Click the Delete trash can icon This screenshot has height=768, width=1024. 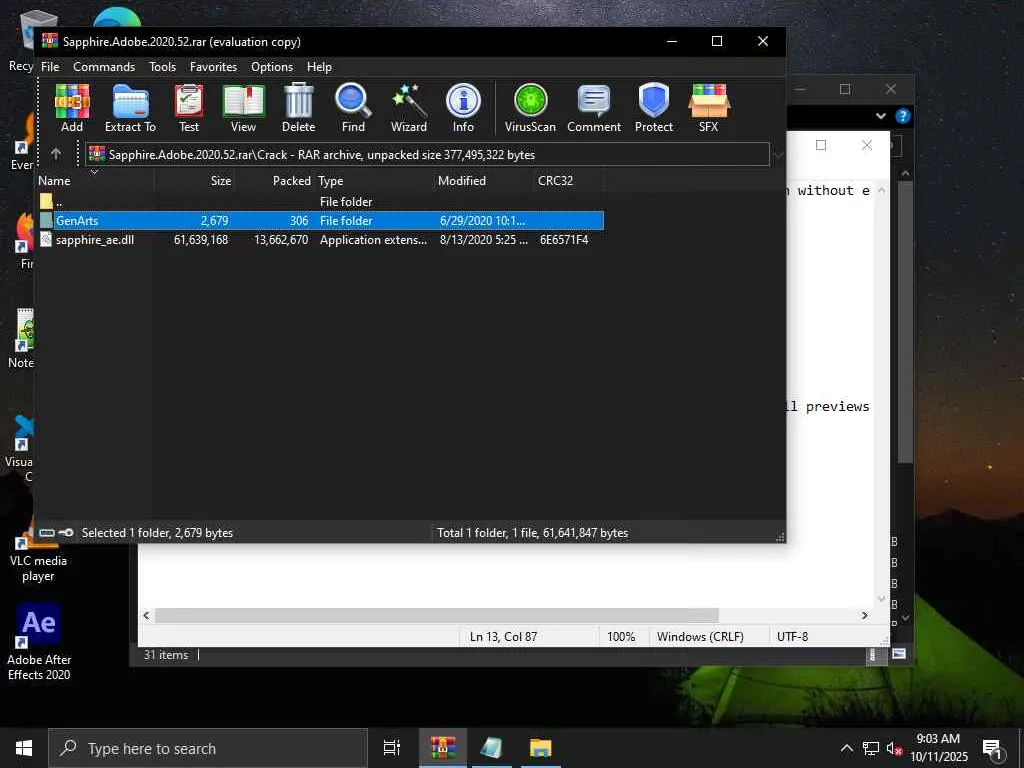pyautogui.click(x=298, y=108)
